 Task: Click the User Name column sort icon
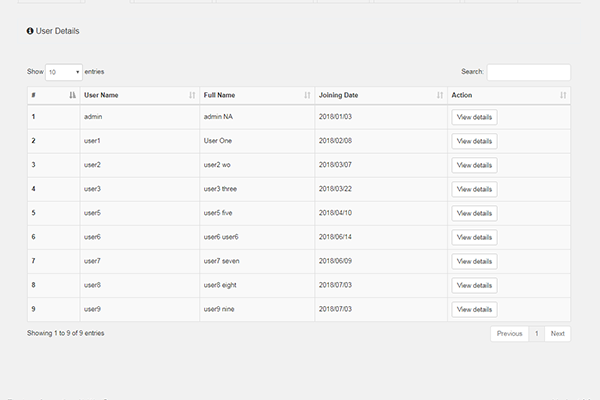(x=192, y=95)
